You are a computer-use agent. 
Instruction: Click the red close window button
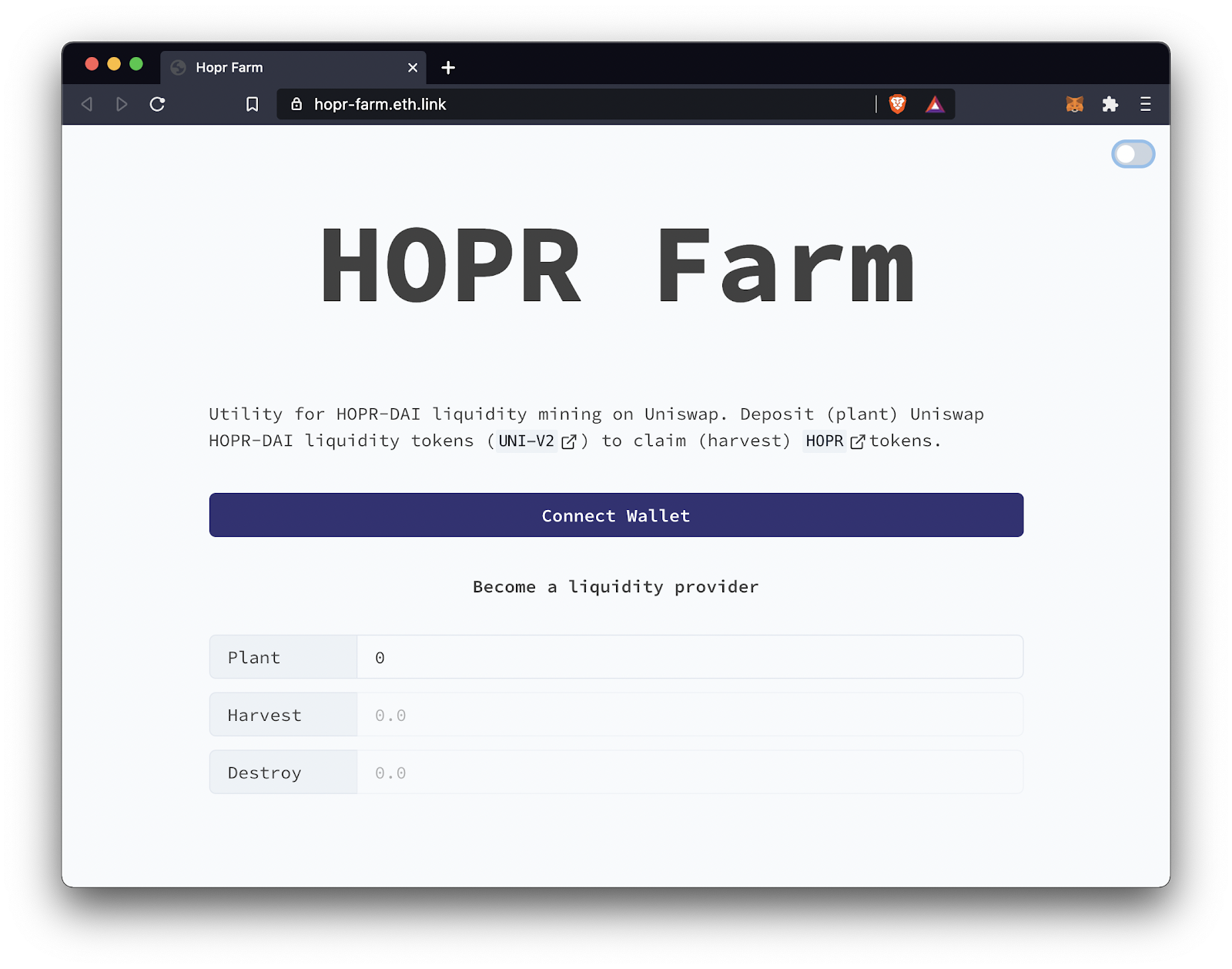click(92, 64)
